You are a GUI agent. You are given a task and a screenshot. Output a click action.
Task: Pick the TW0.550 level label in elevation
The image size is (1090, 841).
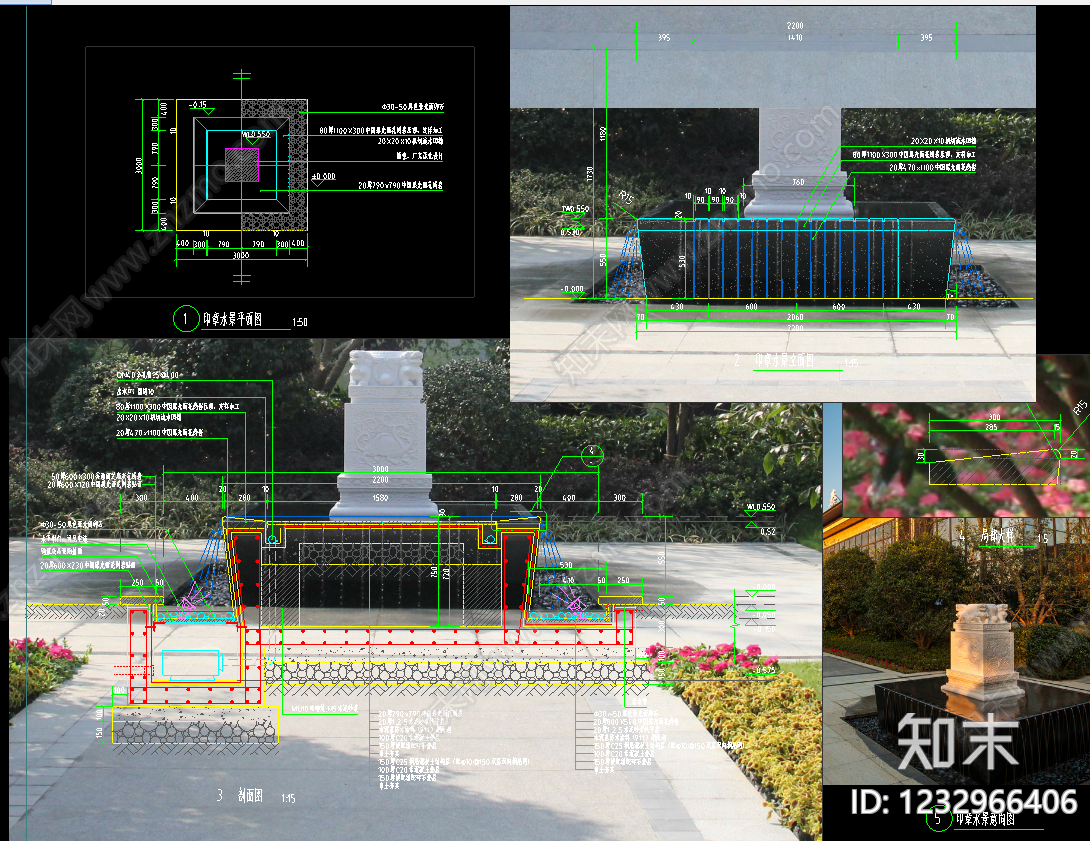pos(576,209)
